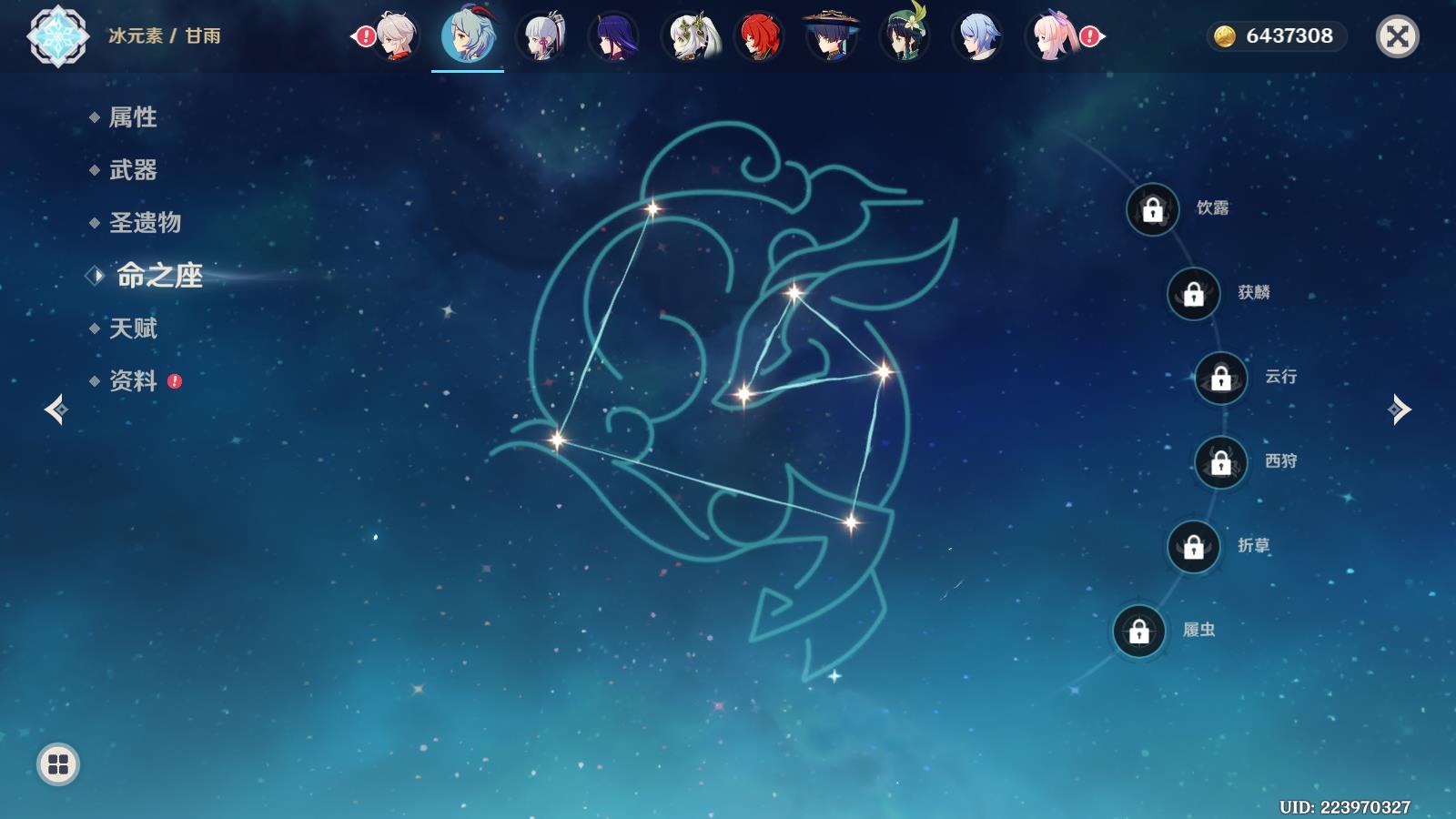Select the Ganyu blue-haired character portrait

click(x=468, y=36)
